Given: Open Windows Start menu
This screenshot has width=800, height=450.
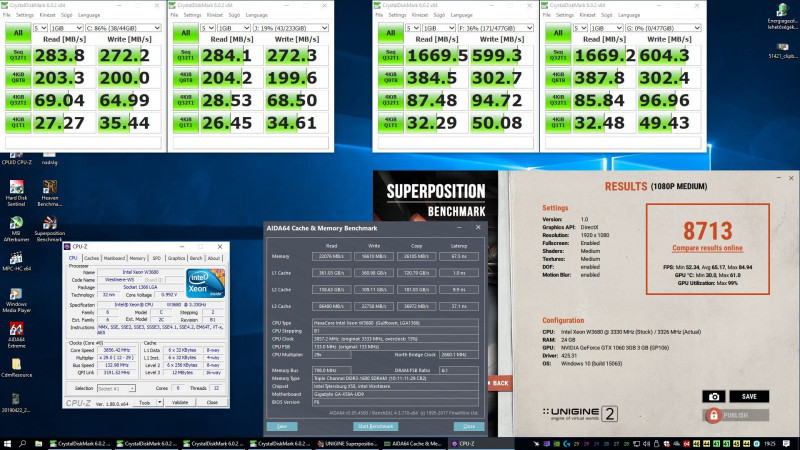Looking at the screenshot, I should (7, 444).
